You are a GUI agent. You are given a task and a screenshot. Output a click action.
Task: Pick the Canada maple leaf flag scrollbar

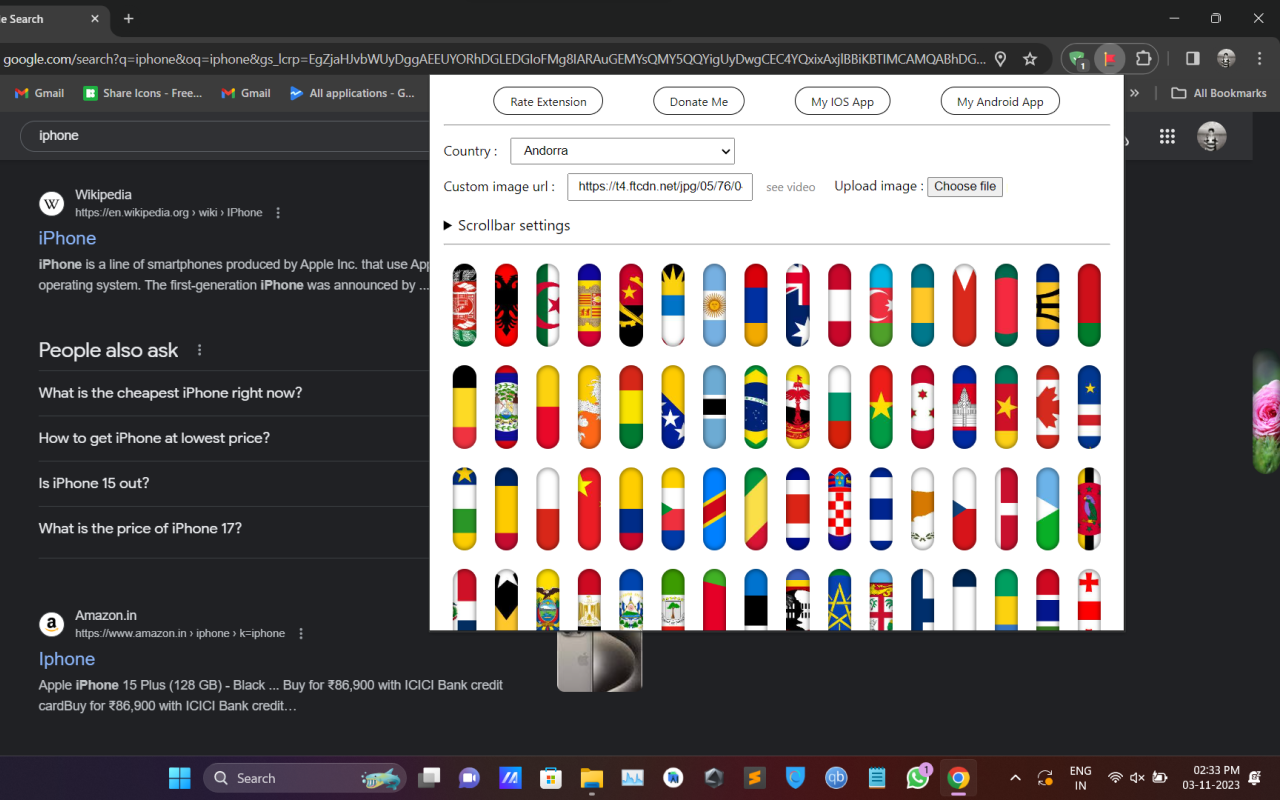1047,407
